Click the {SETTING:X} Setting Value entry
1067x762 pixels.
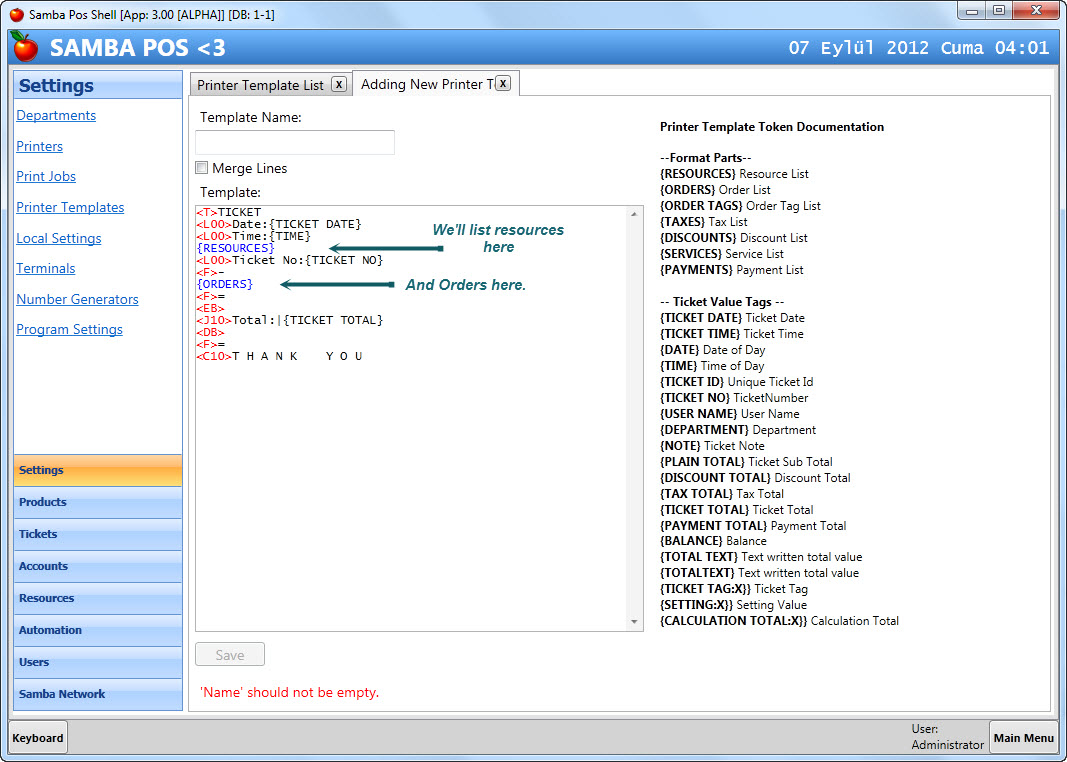pos(733,605)
